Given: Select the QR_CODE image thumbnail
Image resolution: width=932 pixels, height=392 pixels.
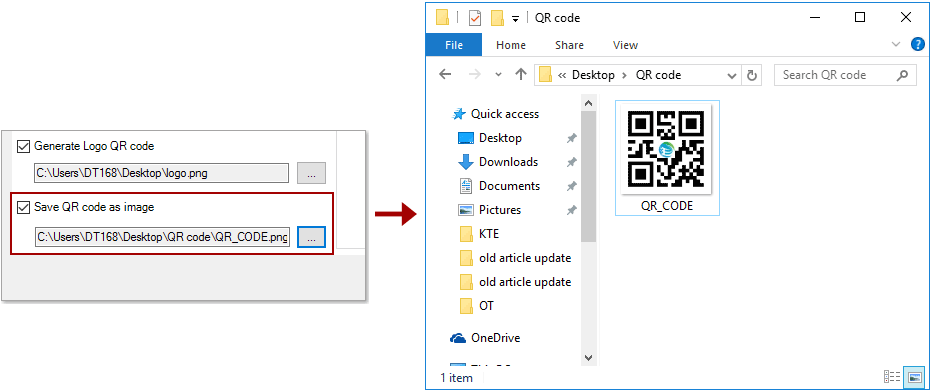Looking at the screenshot, I should click(x=667, y=157).
